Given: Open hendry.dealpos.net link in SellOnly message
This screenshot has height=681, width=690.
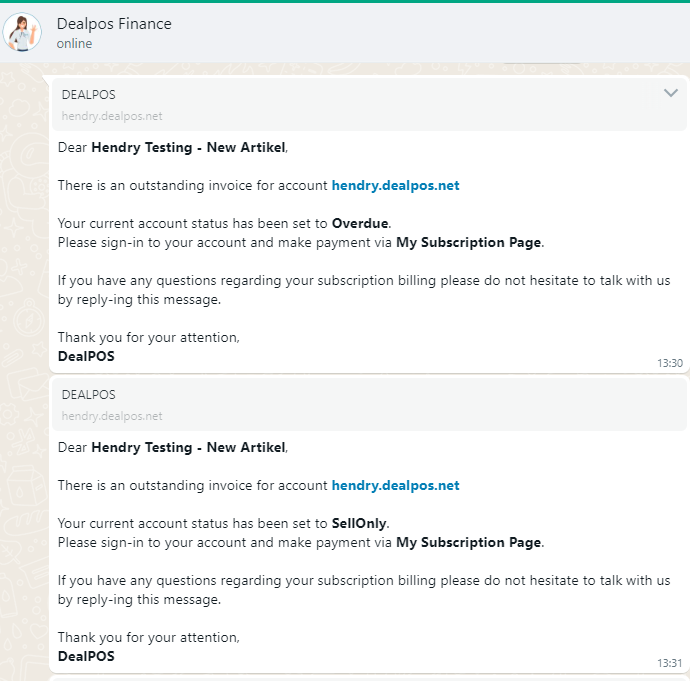Looking at the screenshot, I should pyautogui.click(x=395, y=486).
